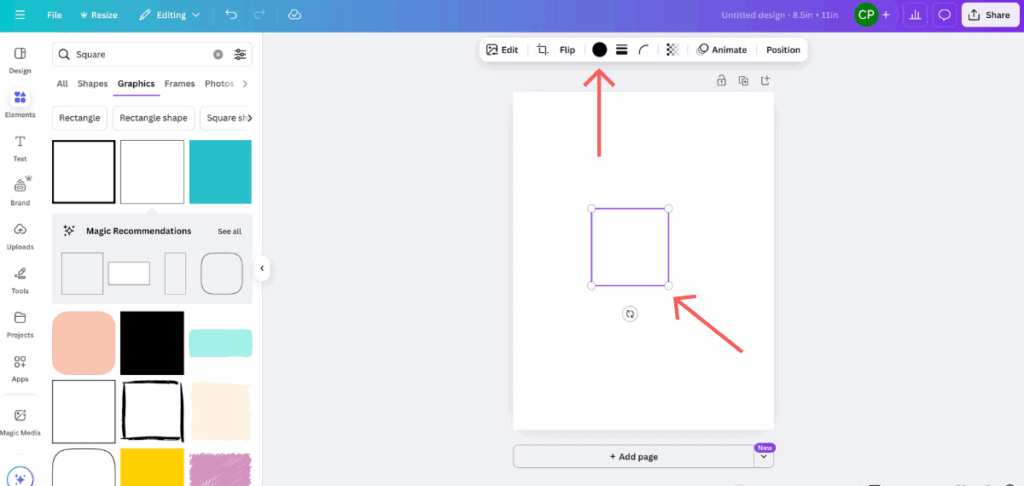Duplicate the page with copy icon

tap(743, 80)
